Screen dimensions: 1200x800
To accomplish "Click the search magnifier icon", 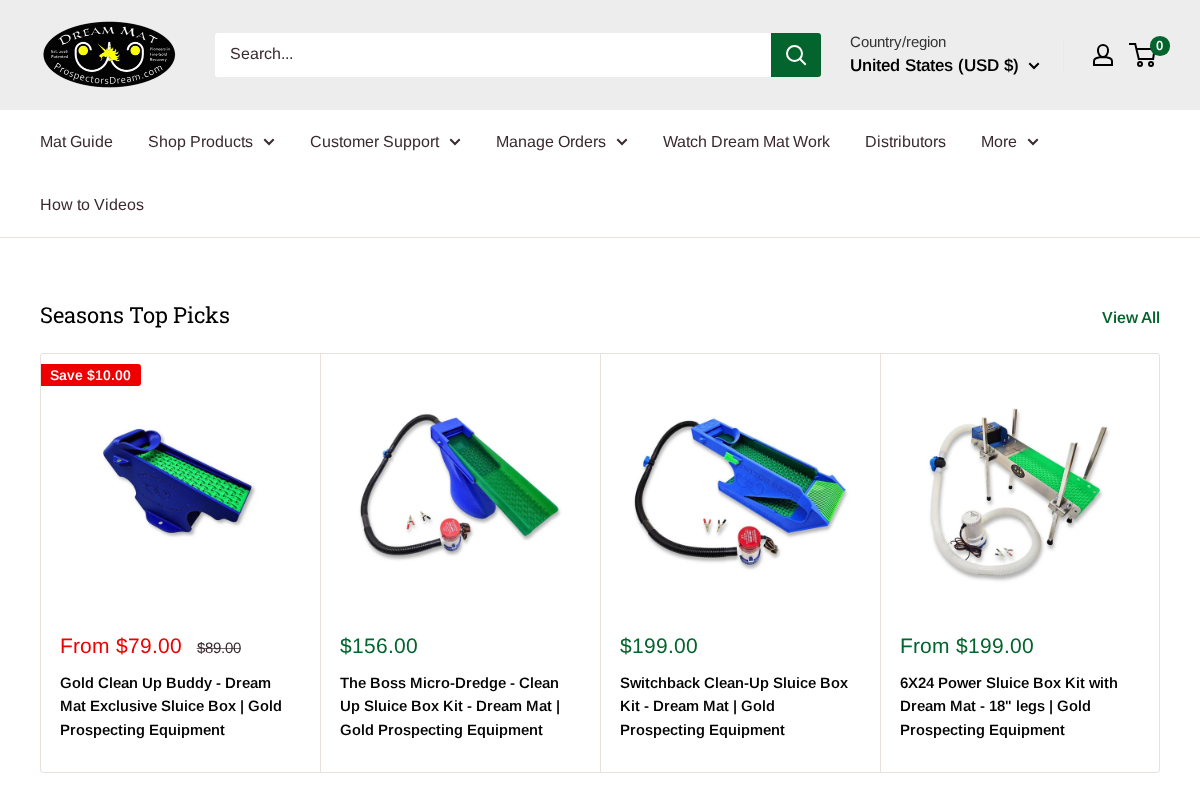I will (x=795, y=54).
